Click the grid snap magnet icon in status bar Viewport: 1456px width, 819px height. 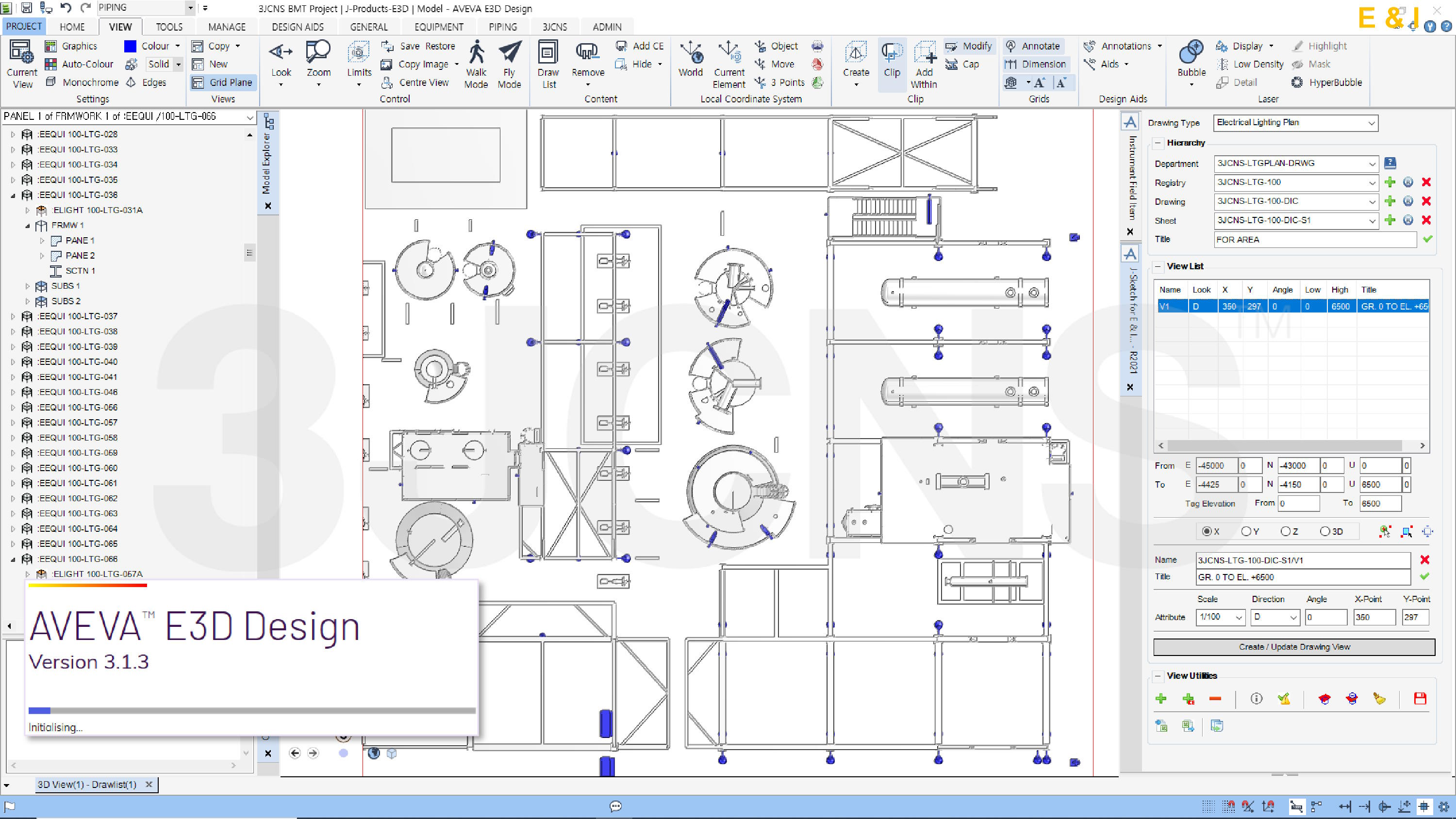[1228, 806]
